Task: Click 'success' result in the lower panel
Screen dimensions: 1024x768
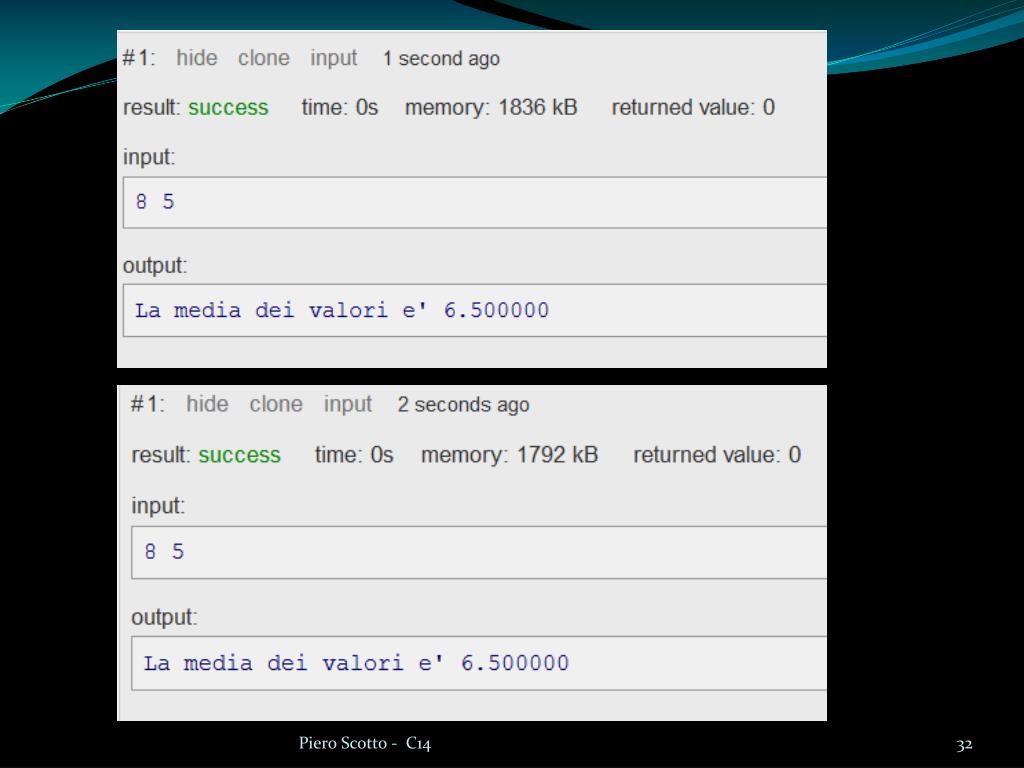Action: tap(239, 455)
